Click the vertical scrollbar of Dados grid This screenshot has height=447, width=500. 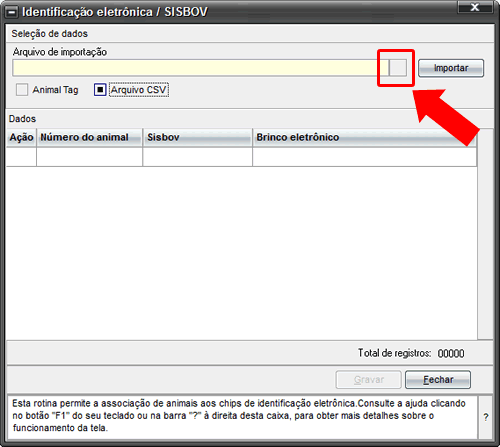(485, 234)
